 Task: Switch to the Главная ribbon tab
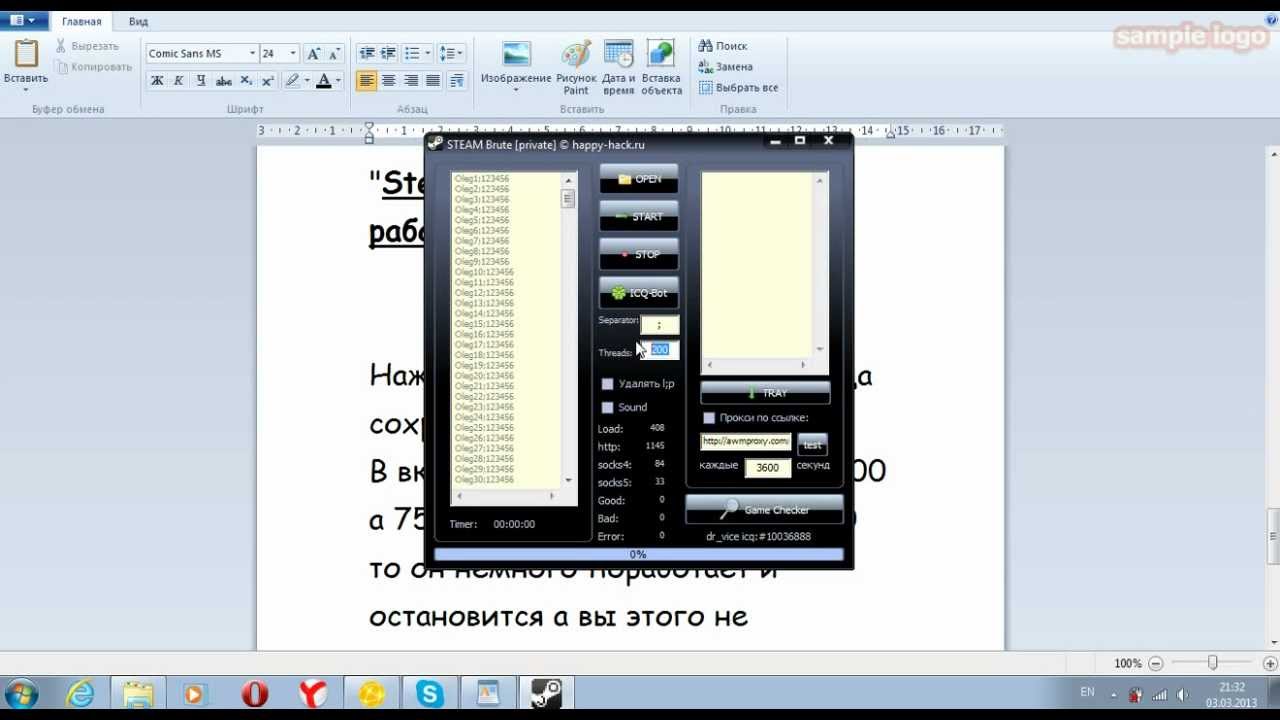(82, 21)
